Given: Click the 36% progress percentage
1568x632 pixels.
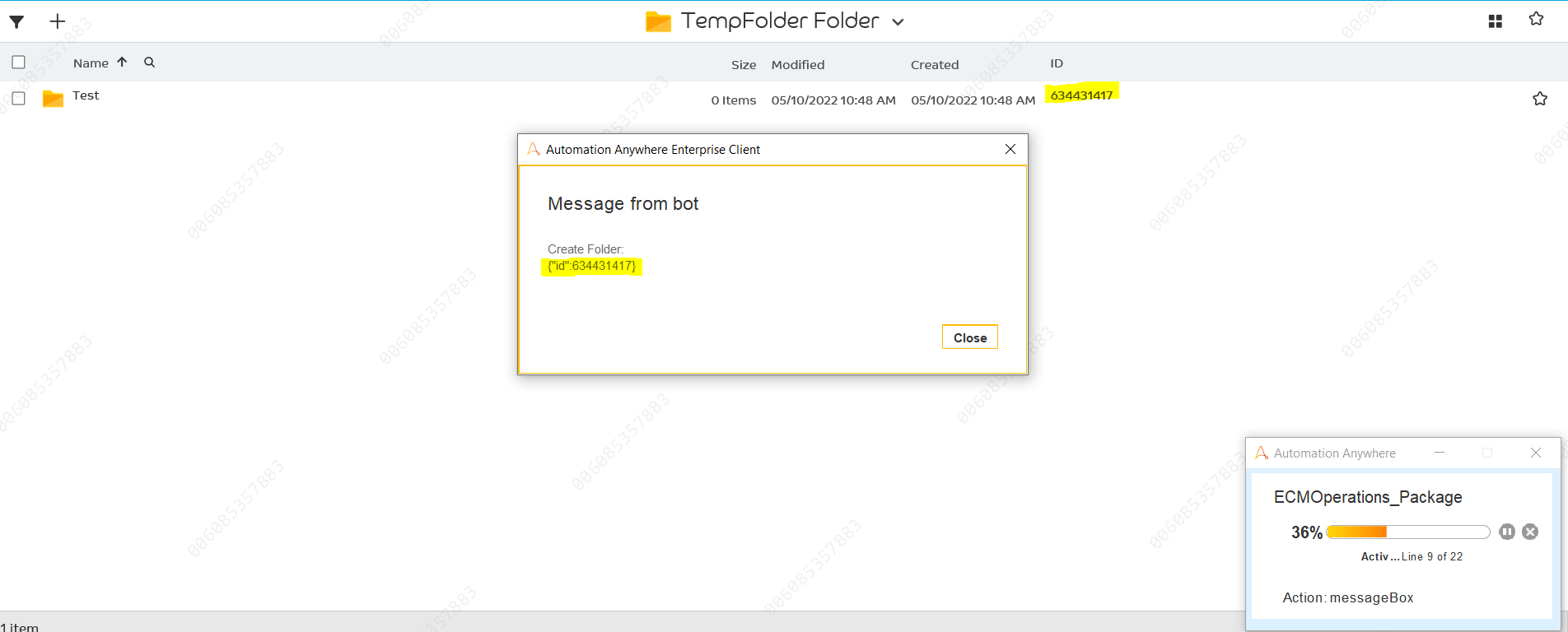Looking at the screenshot, I should (x=1307, y=532).
